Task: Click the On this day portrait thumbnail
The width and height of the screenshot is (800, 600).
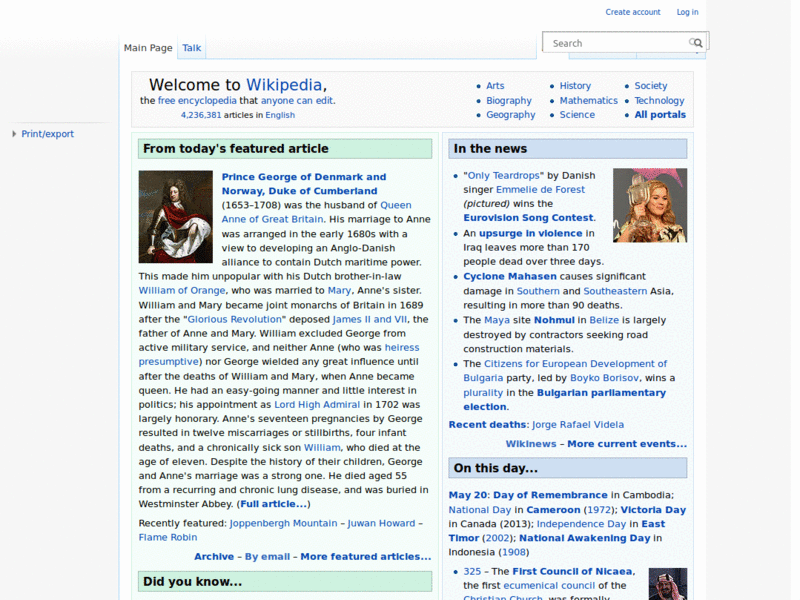Action: 667,584
